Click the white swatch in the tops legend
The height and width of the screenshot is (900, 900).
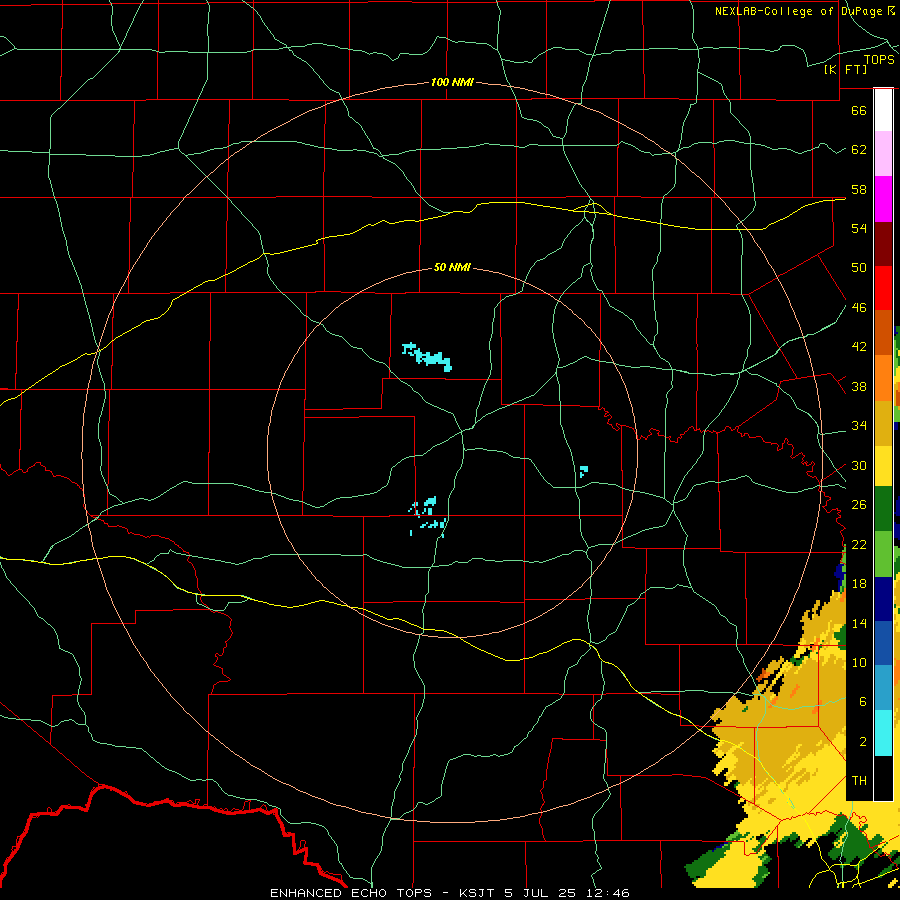point(883,110)
